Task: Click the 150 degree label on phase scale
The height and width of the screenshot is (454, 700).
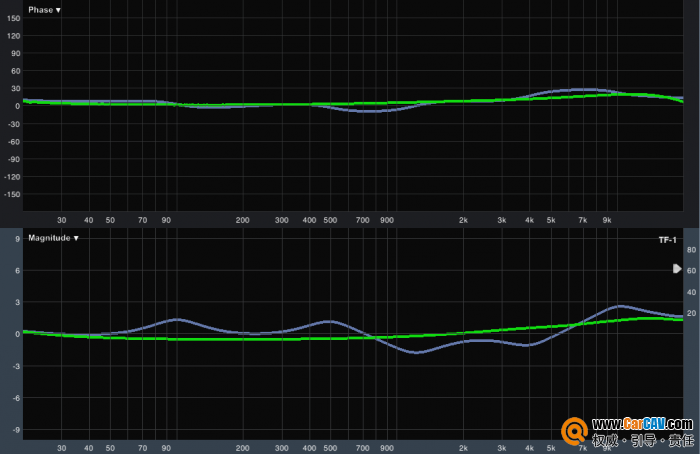Action: click(14, 17)
